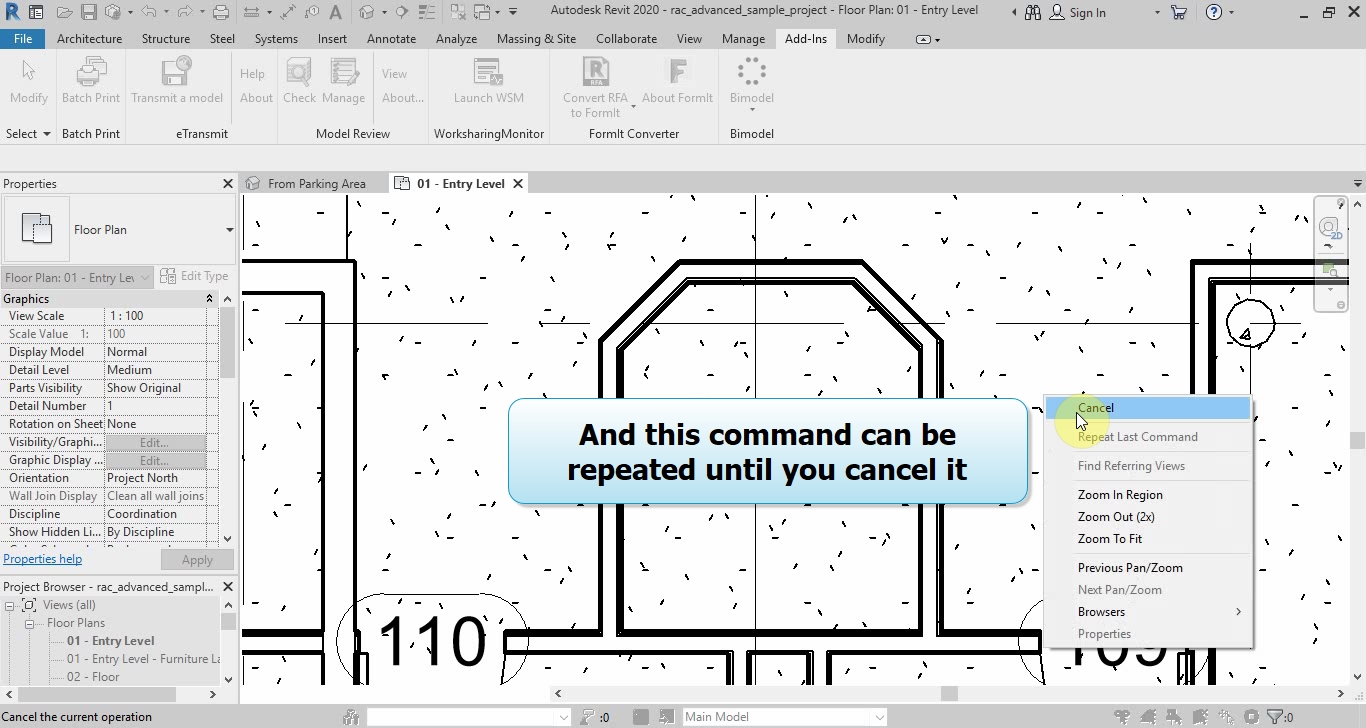Close the Properties palette
Screen dimensions: 1366x728
pyautogui.click(x=228, y=184)
